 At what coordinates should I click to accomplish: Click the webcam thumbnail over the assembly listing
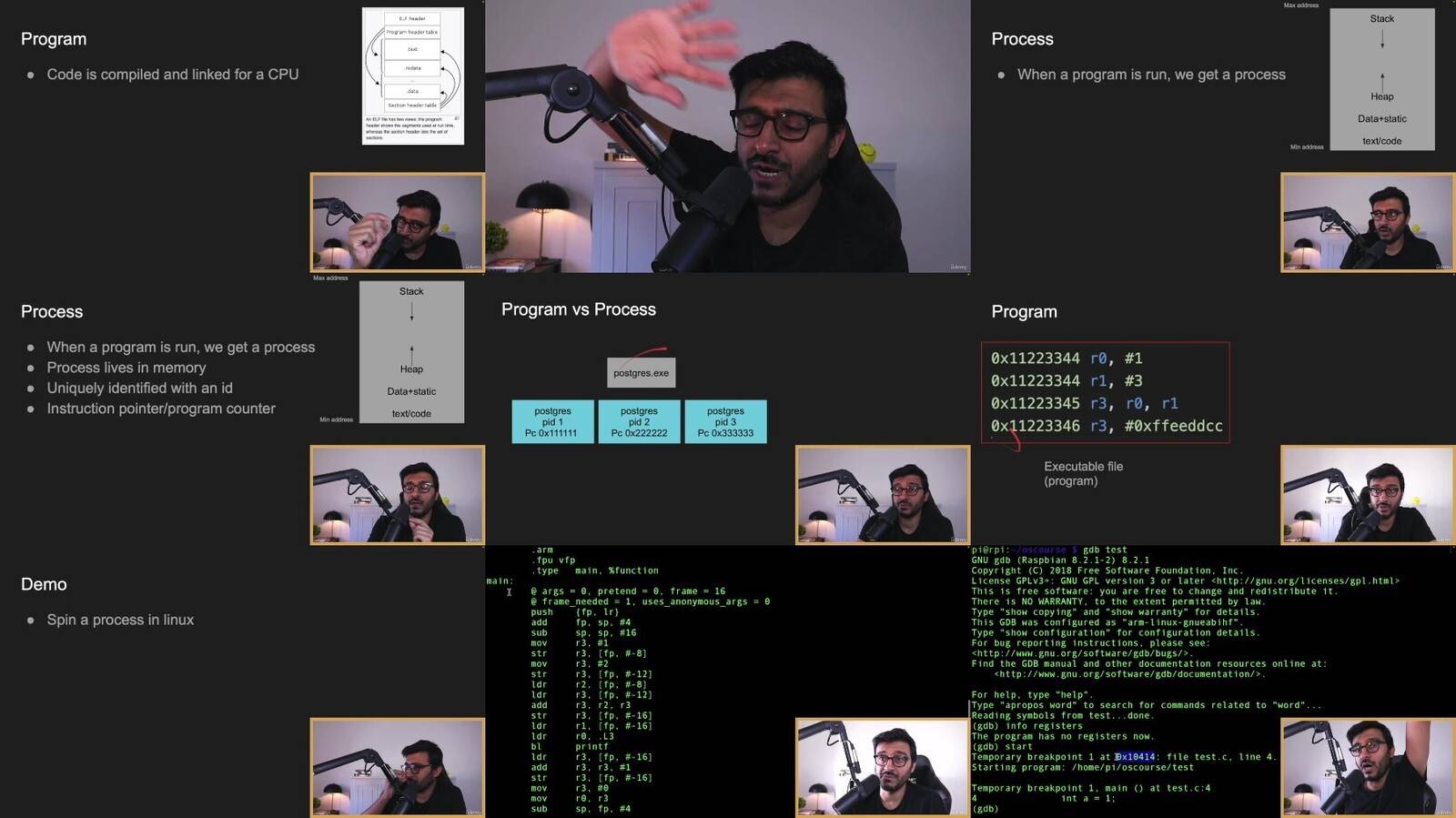tap(883, 767)
